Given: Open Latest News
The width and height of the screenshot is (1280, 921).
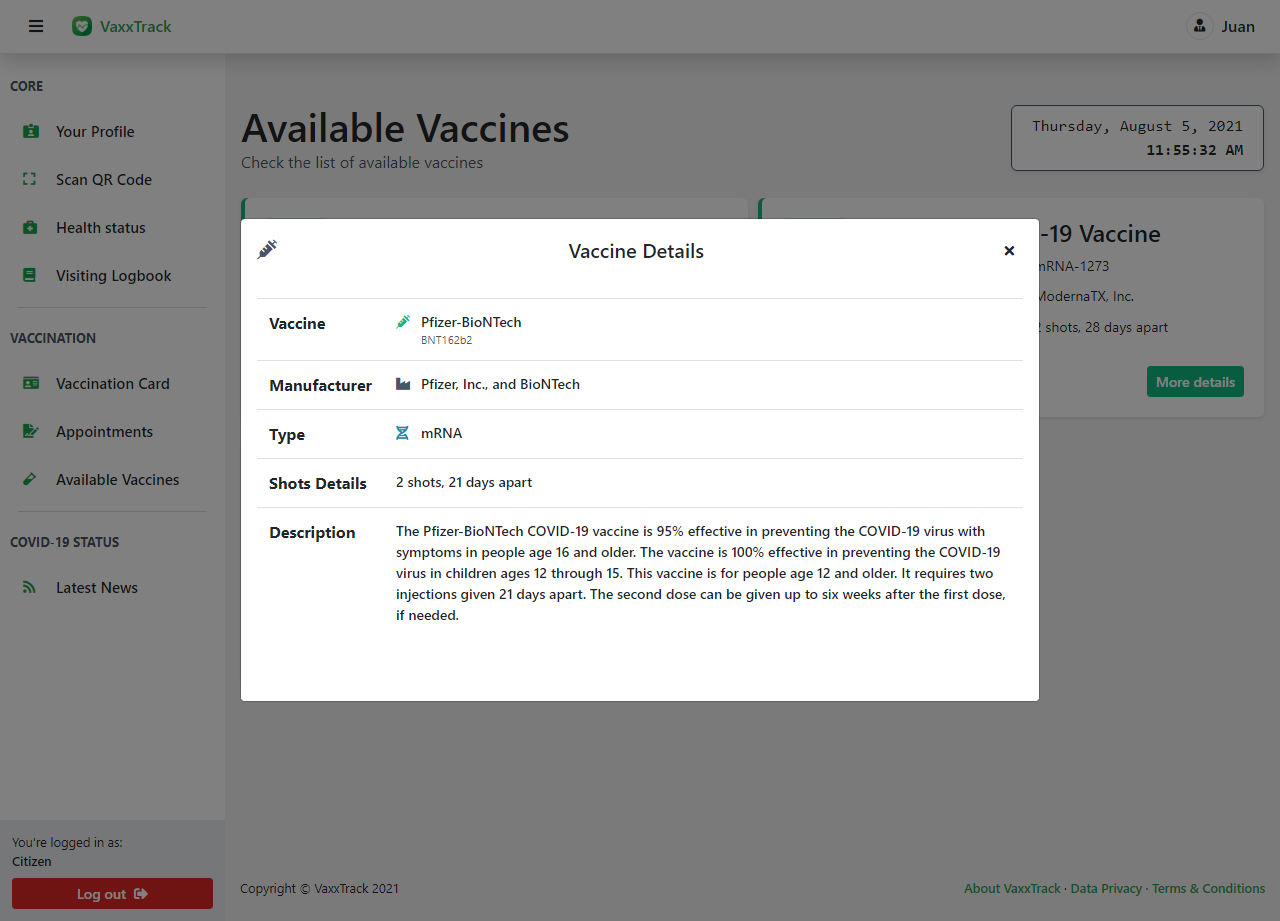Looking at the screenshot, I should pos(97,587).
